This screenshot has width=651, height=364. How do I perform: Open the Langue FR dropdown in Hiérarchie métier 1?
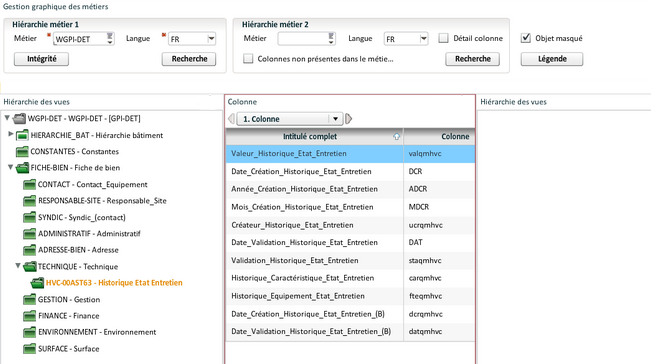pos(211,39)
